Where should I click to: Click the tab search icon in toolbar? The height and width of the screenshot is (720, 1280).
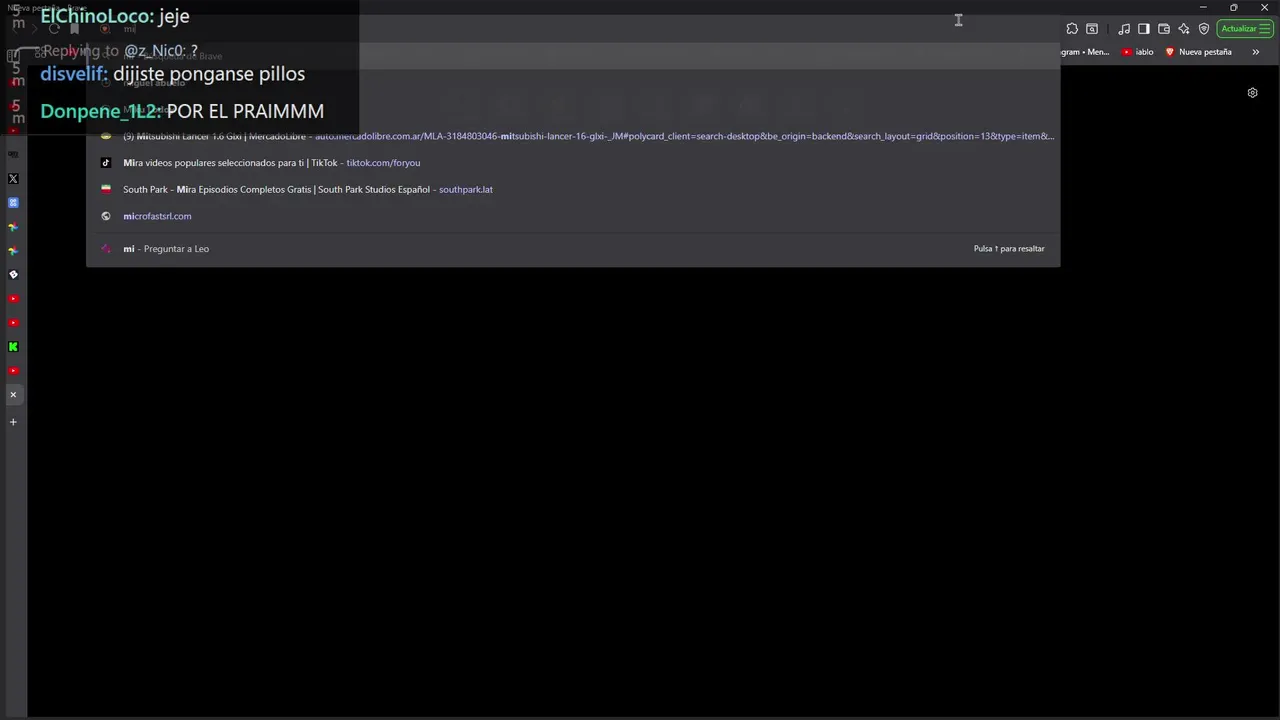coord(1092,29)
